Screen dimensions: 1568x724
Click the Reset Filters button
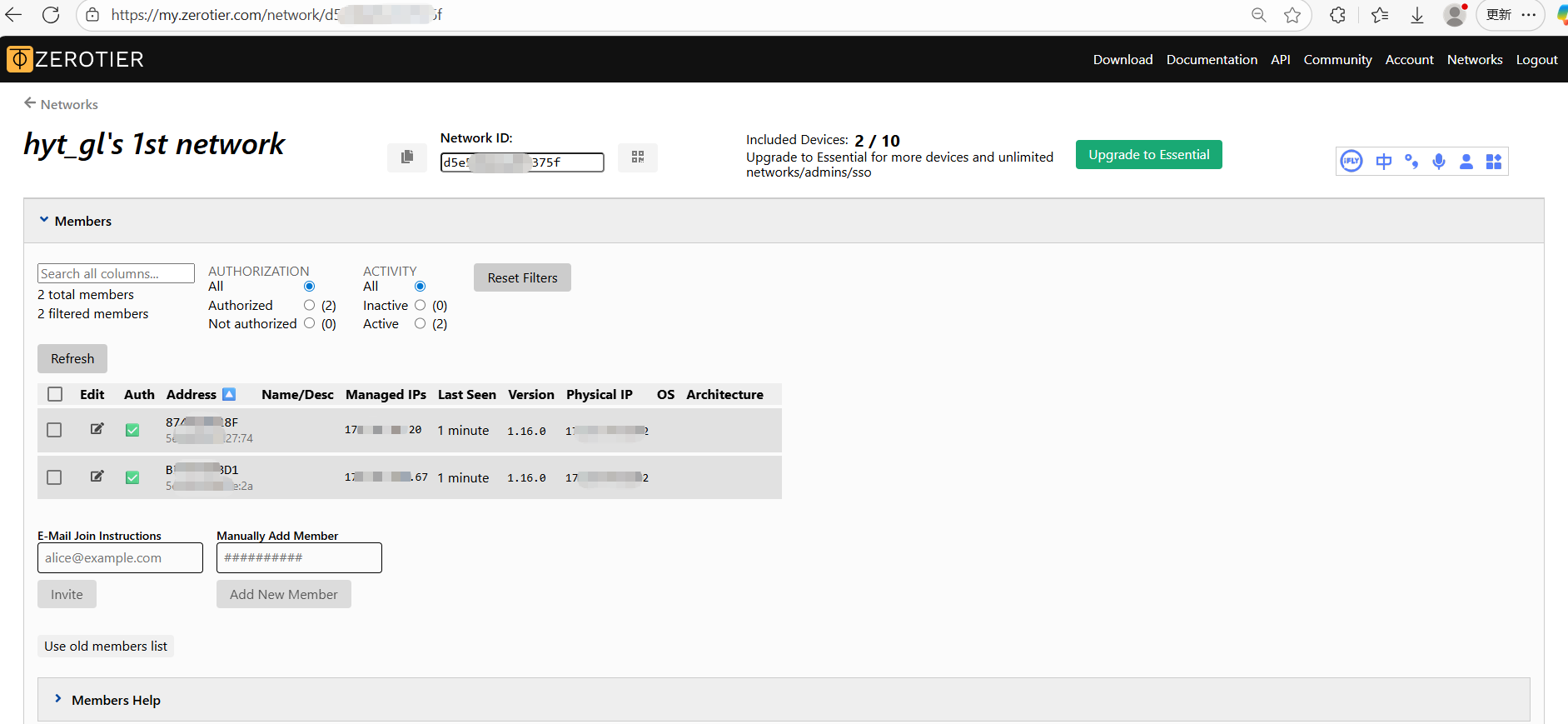[522, 277]
